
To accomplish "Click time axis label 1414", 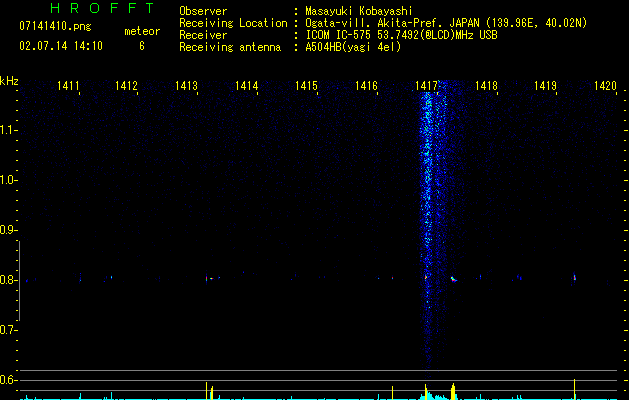I will tap(246, 86).
